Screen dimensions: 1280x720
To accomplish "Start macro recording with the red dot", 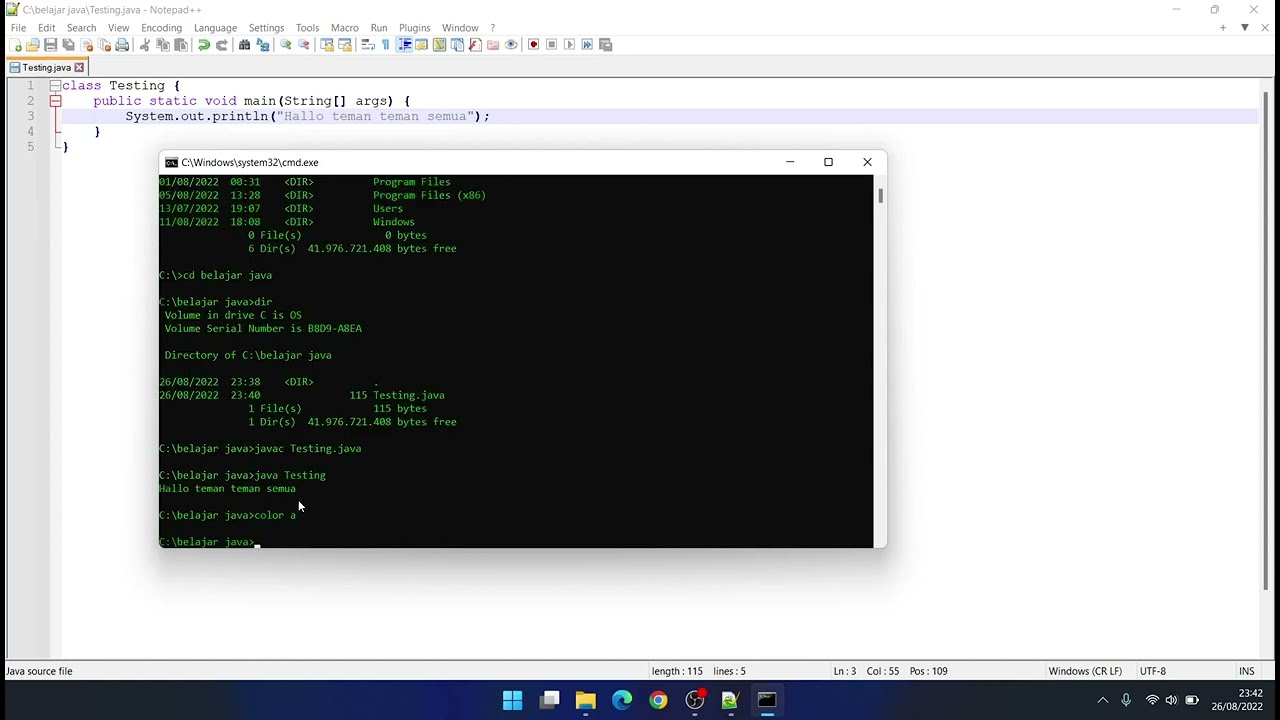I will coord(533,44).
